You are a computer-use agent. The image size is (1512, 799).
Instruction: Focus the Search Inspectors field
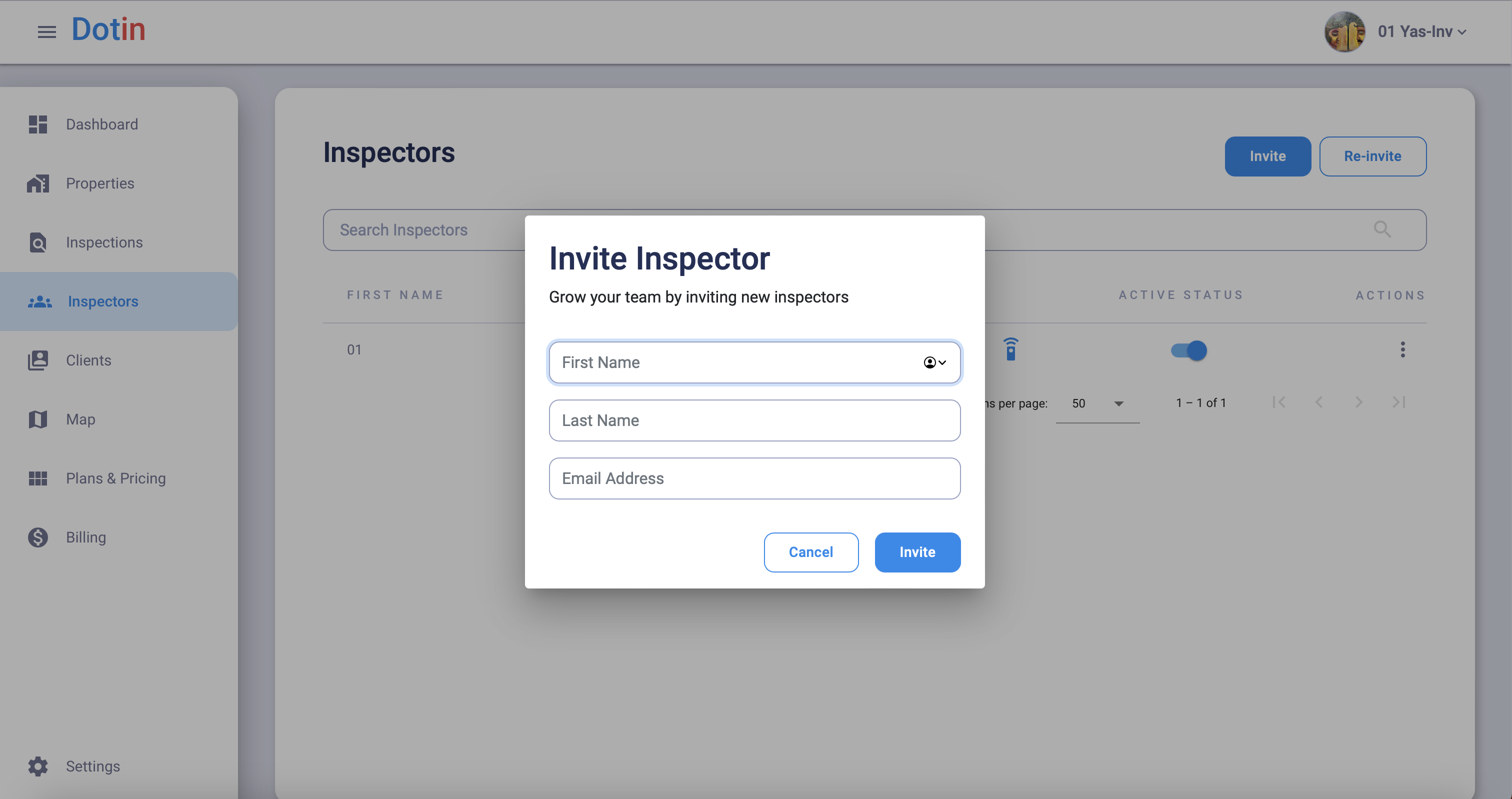click(x=874, y=230)
